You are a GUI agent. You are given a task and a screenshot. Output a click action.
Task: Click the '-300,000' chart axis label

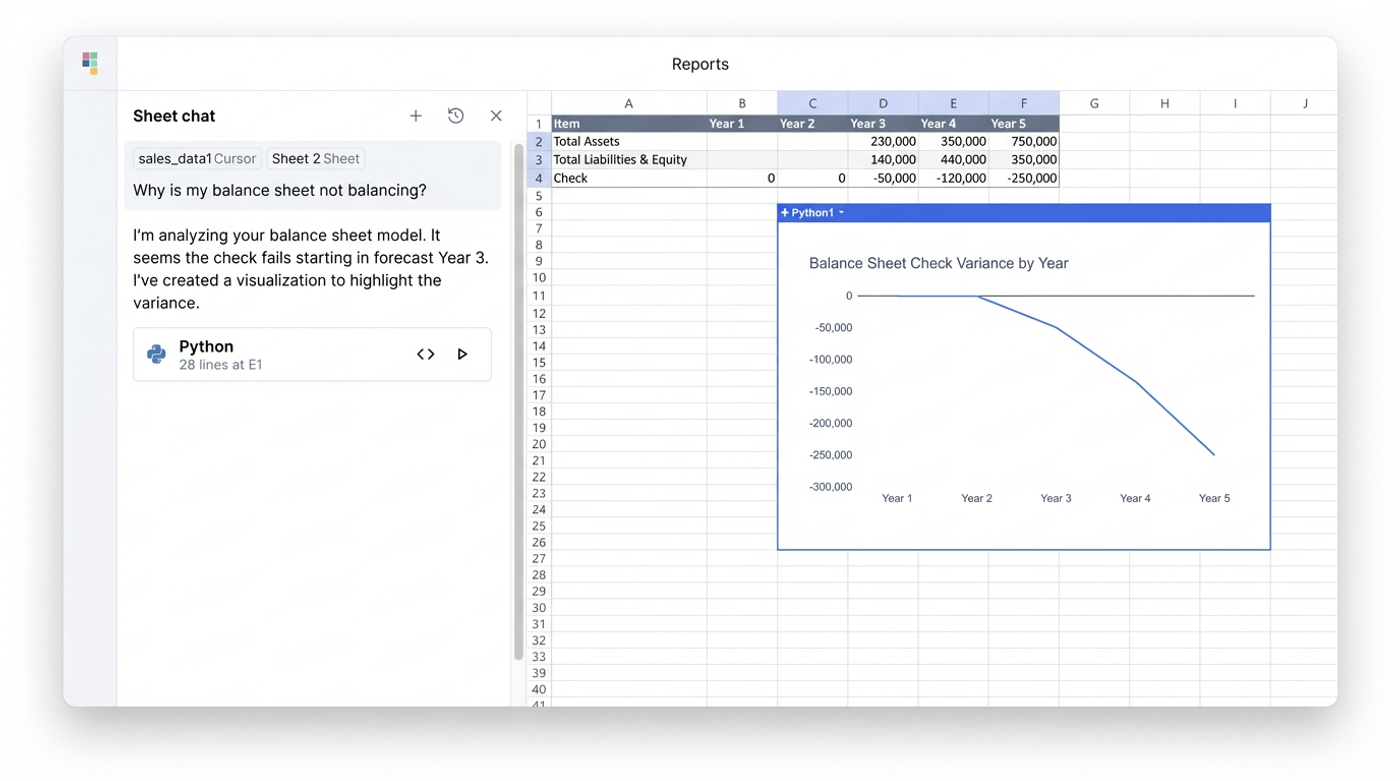click(x=831, y=487)
